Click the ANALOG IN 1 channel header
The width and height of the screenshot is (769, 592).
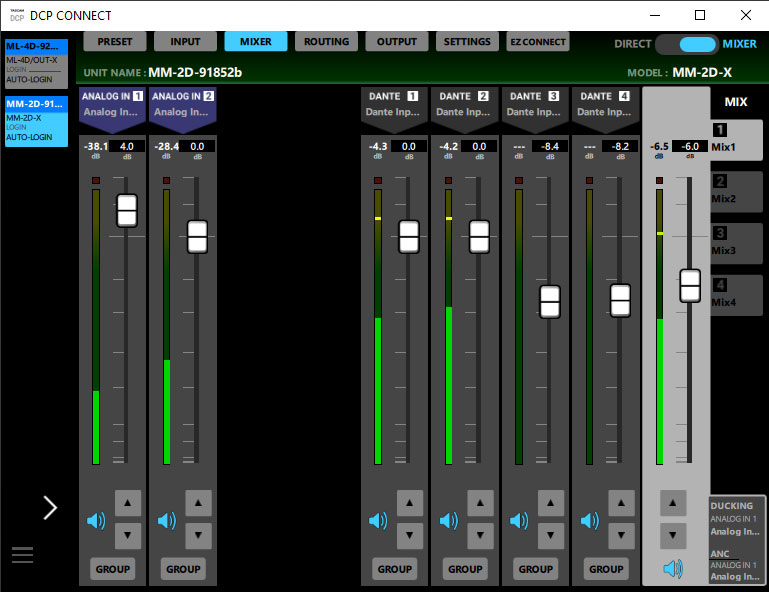click(112, 108)
